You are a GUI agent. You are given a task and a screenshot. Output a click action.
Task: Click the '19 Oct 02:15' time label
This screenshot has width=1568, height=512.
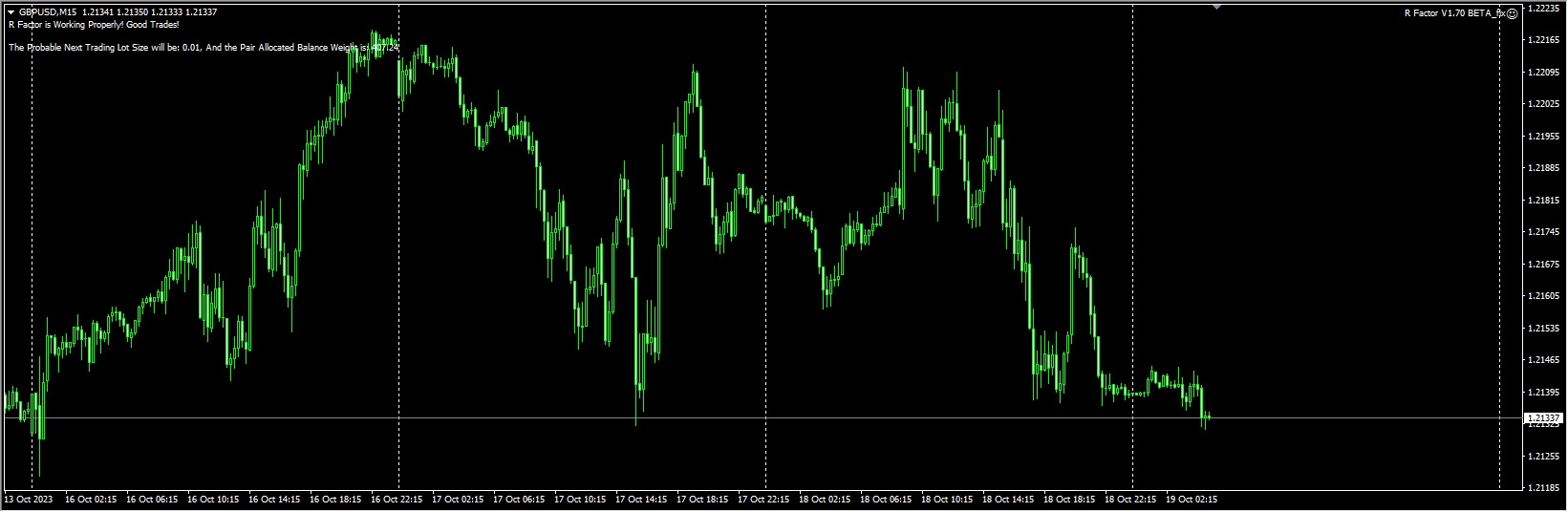coord(1193,499)
